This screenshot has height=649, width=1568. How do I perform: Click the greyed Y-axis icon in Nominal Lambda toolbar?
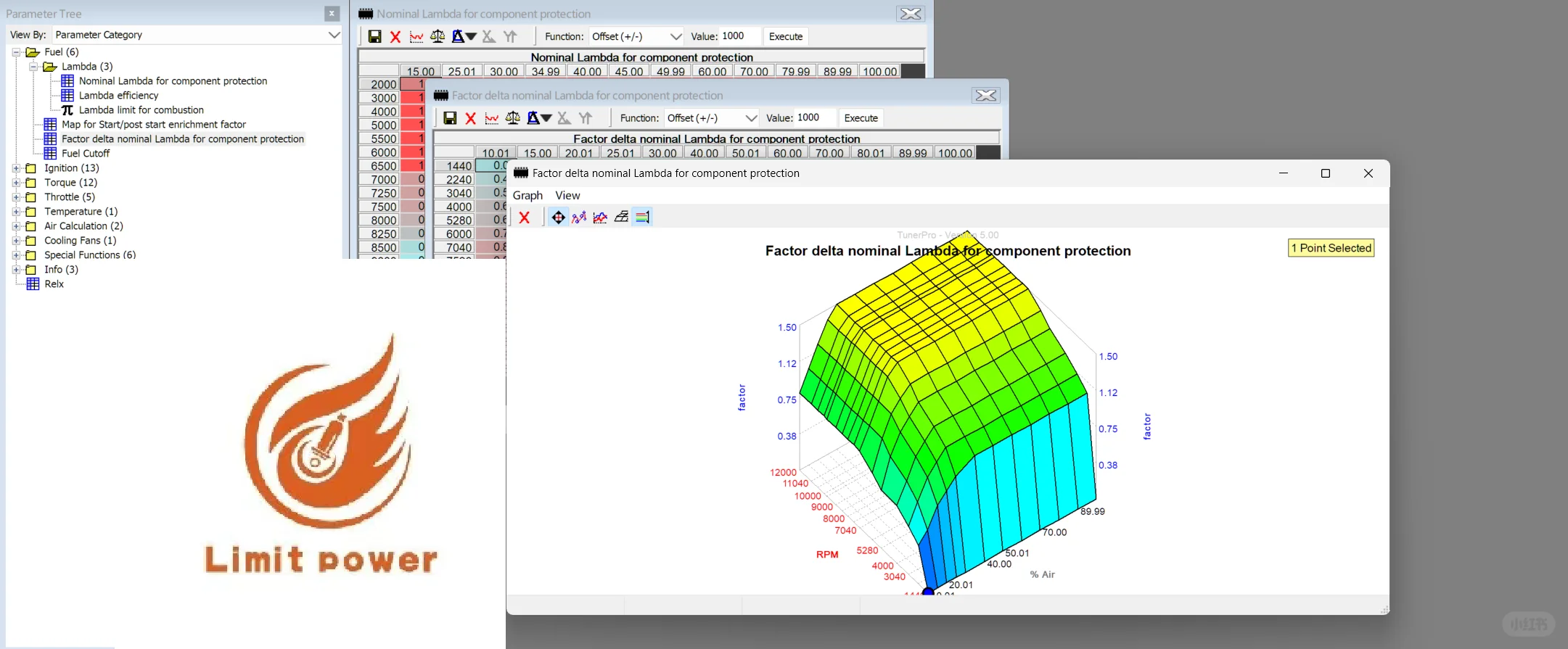510,36
